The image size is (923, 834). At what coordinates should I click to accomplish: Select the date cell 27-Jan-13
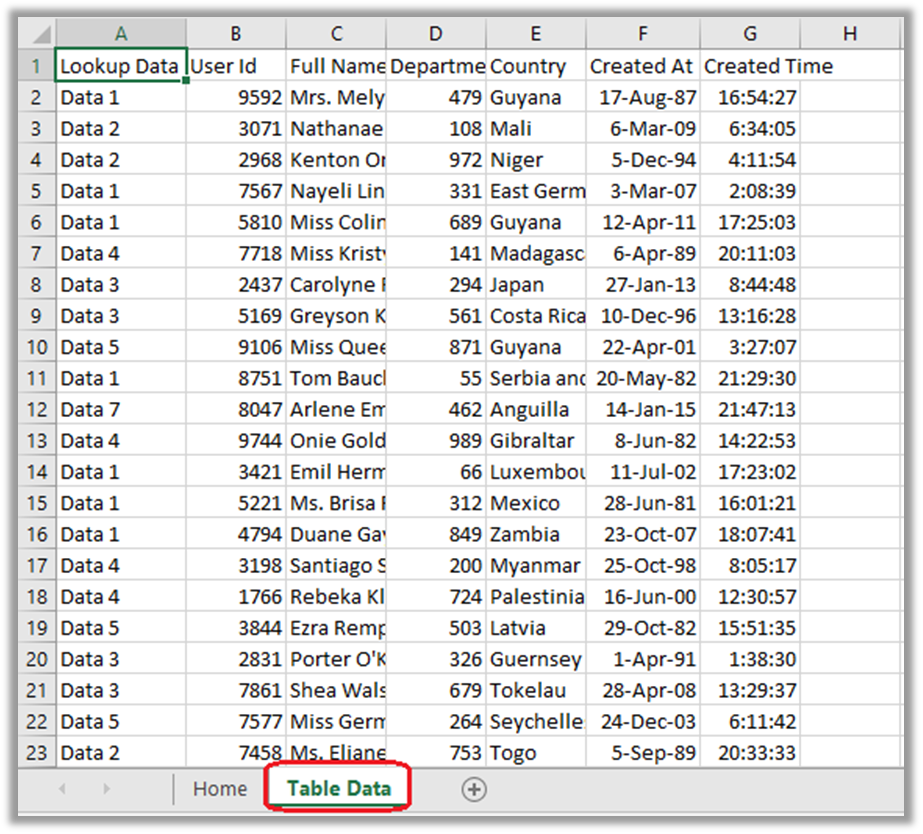tap(643, 284)
